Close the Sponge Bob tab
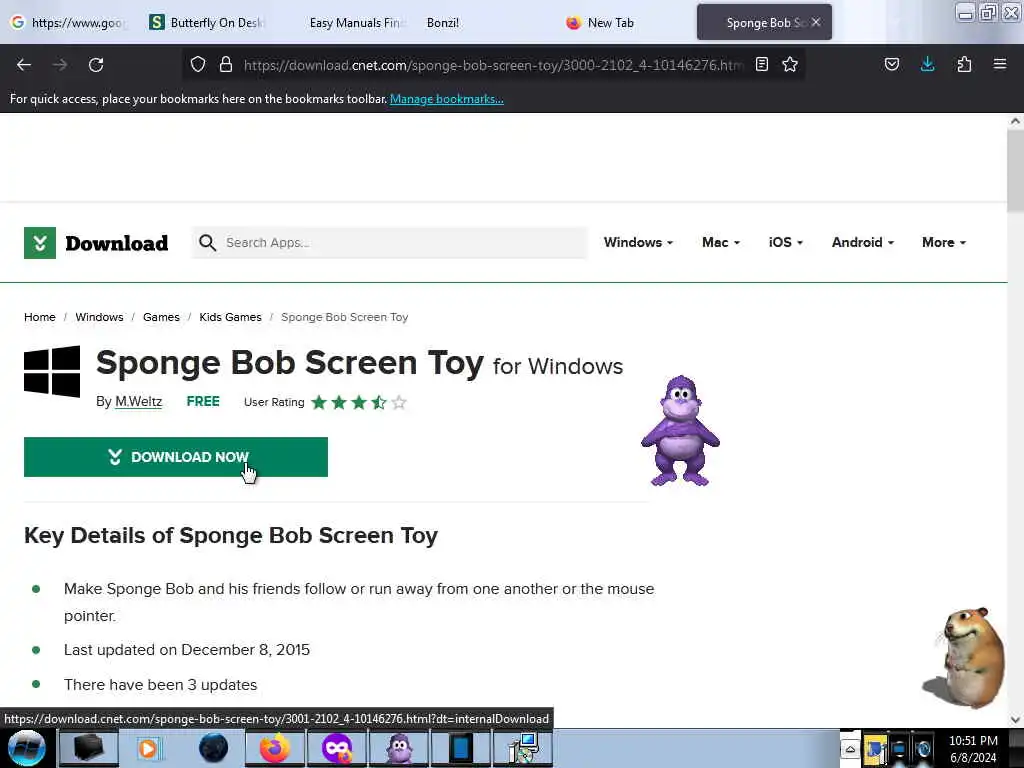 click(816, 22)
